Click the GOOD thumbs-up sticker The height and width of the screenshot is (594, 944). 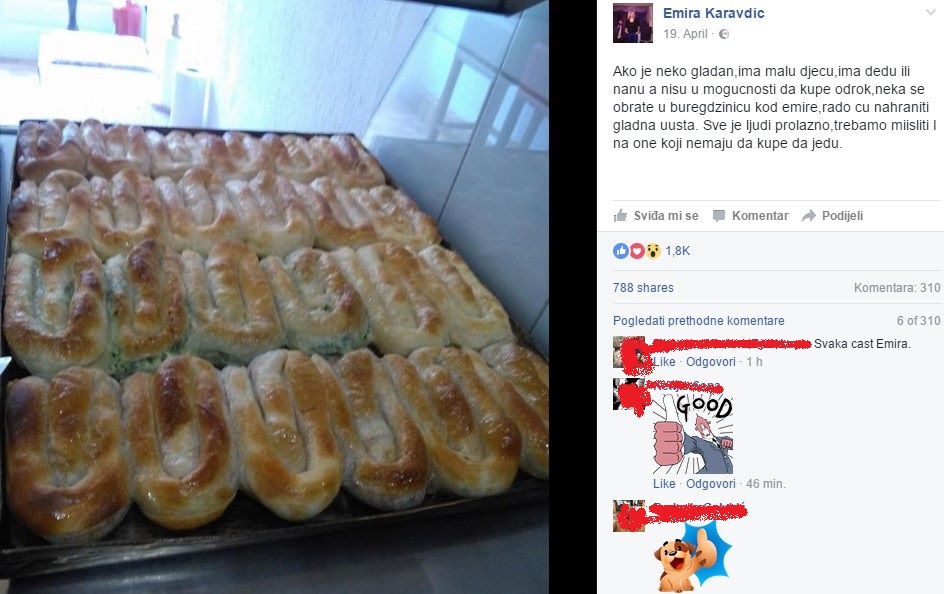pyautogui.click(x=693, y=434)
